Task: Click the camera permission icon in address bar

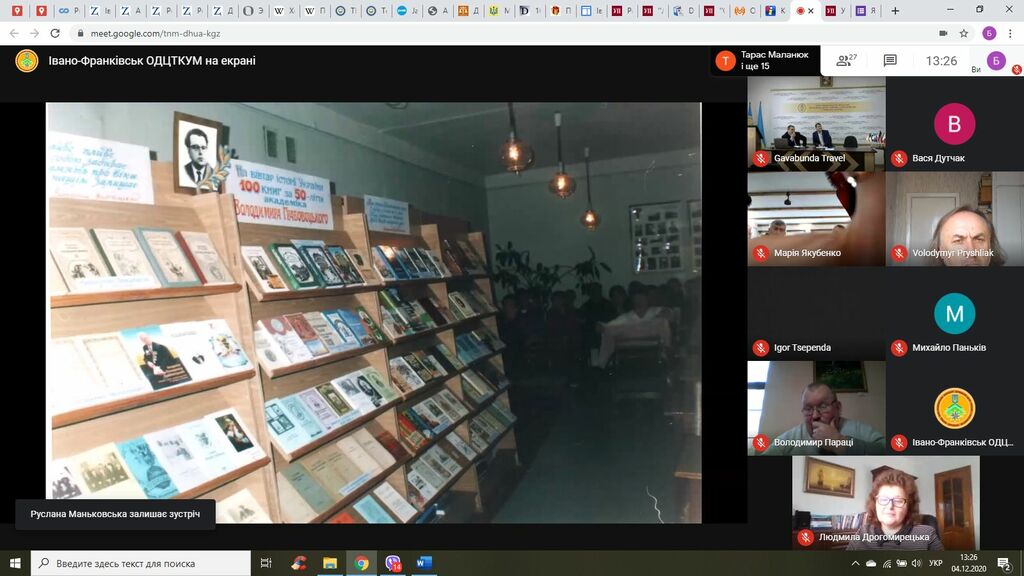Action: pos(943,32)
